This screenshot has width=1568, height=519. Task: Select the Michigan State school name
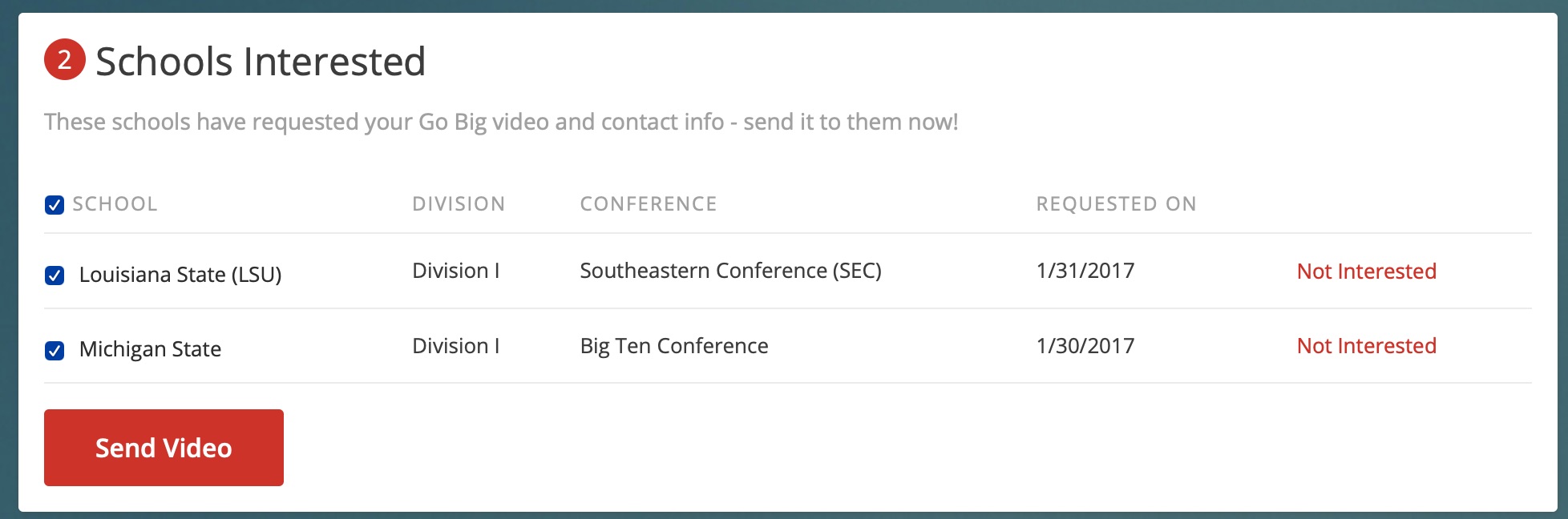150,349
